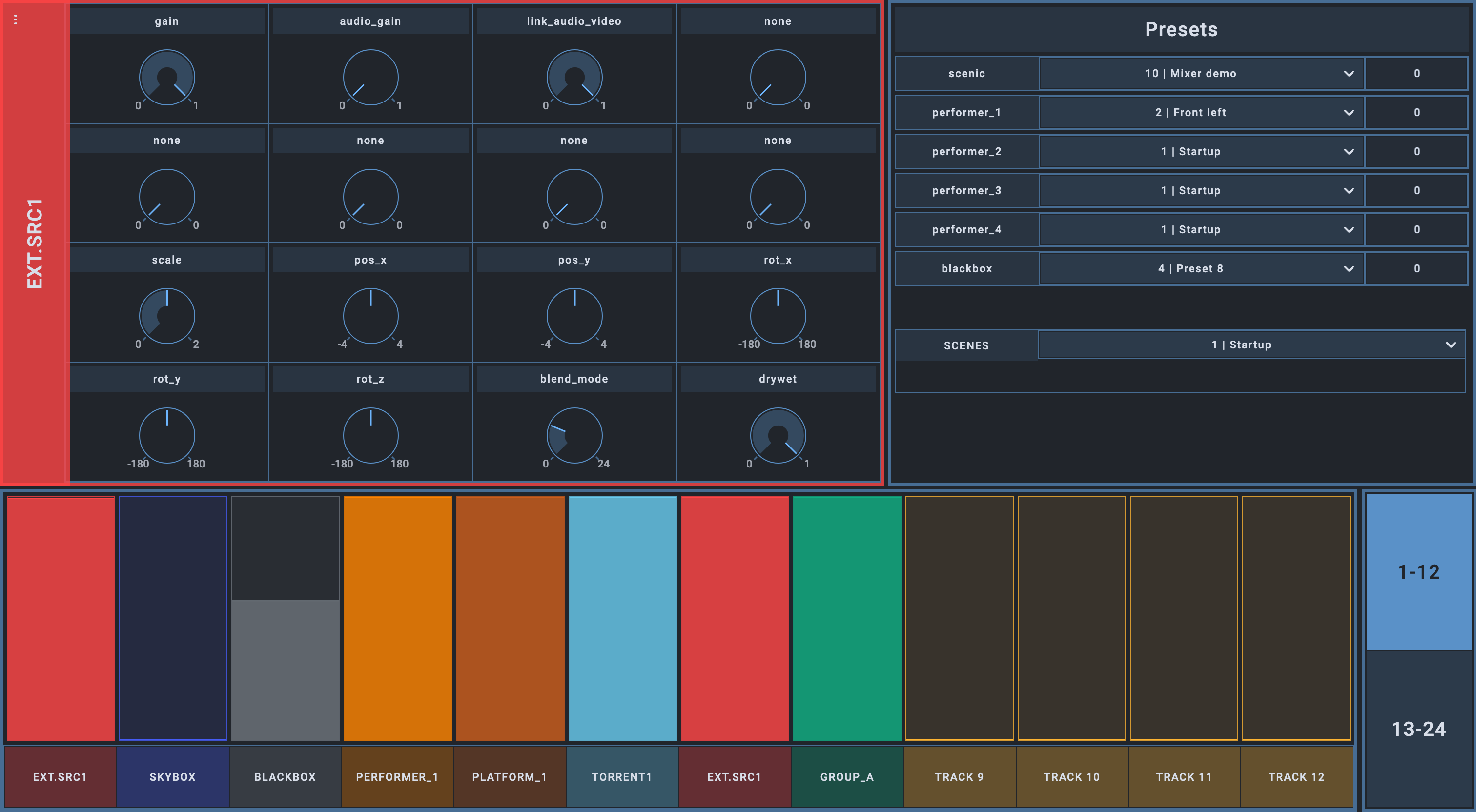
Task: Click the performer_2 row number field
Action: pyautogui.click(x=1416, y=151)
